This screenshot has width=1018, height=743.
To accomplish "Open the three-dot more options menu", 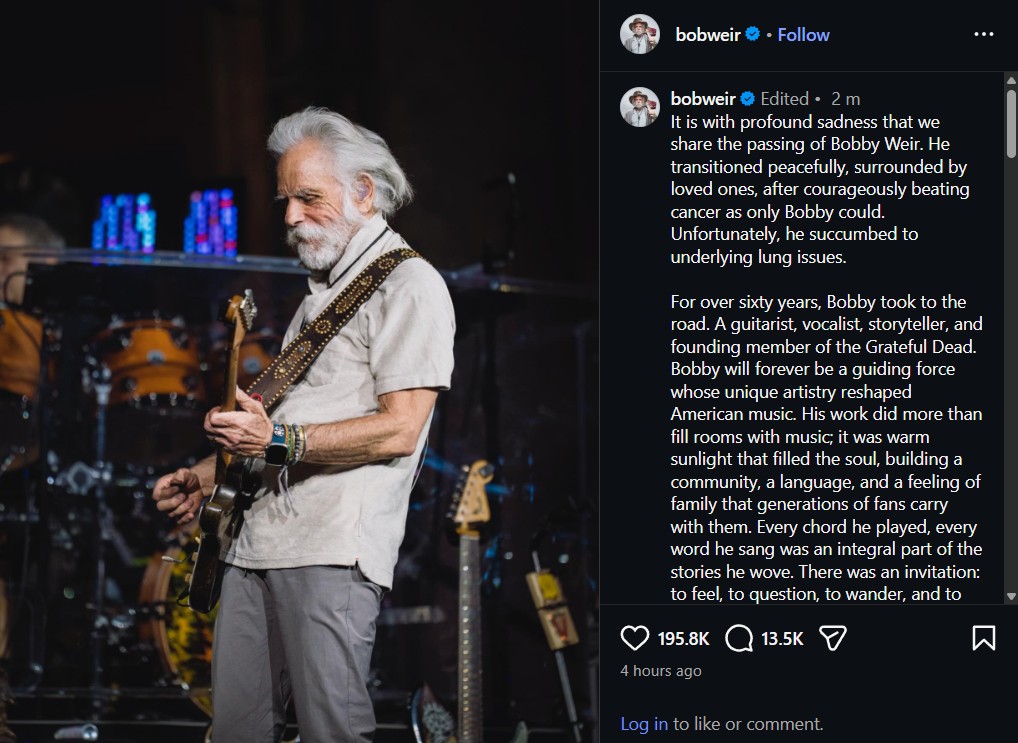I will [x=983, y=34].
